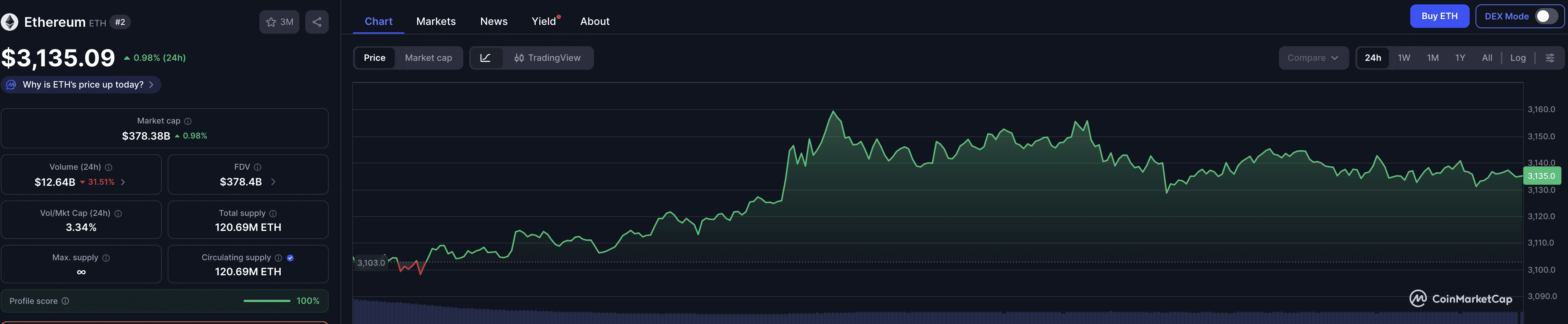Click Market cap info icon

click(x=188, y=121)
